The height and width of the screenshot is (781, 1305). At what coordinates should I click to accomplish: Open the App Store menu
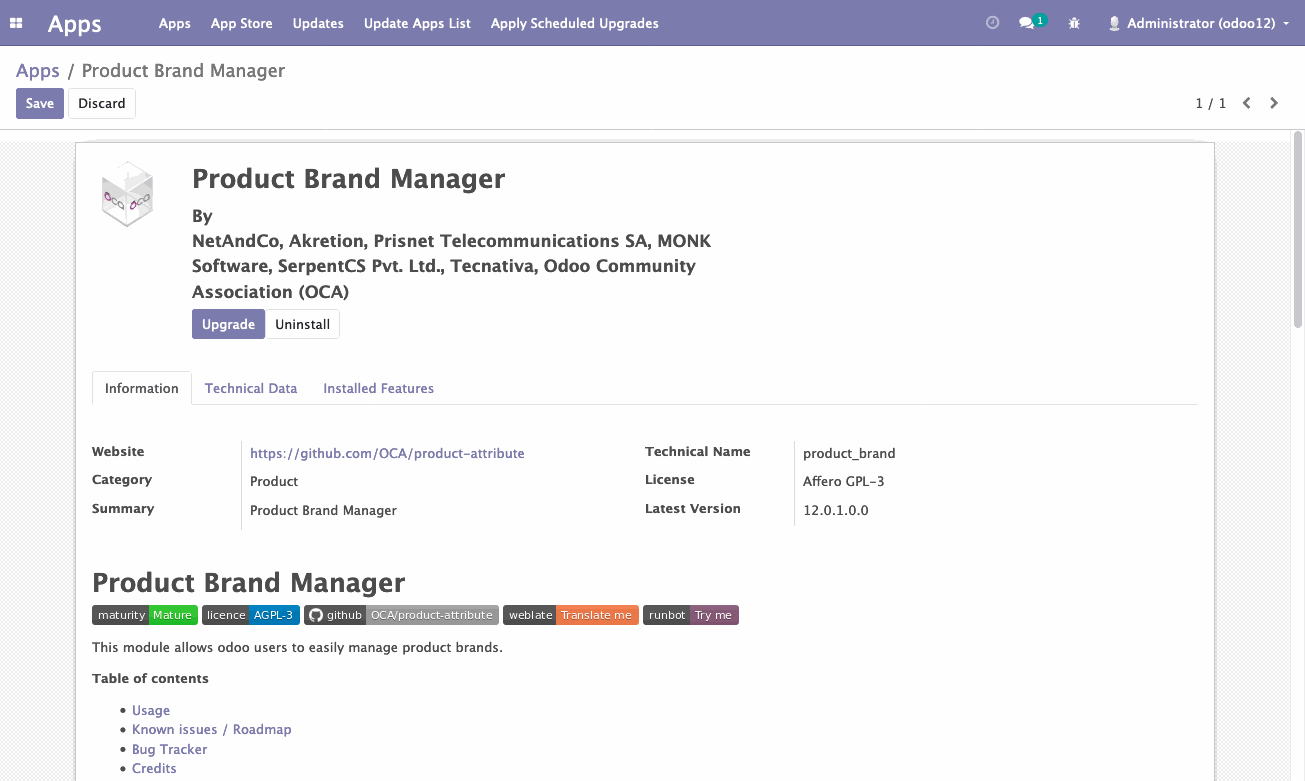[x=242, y=23]
